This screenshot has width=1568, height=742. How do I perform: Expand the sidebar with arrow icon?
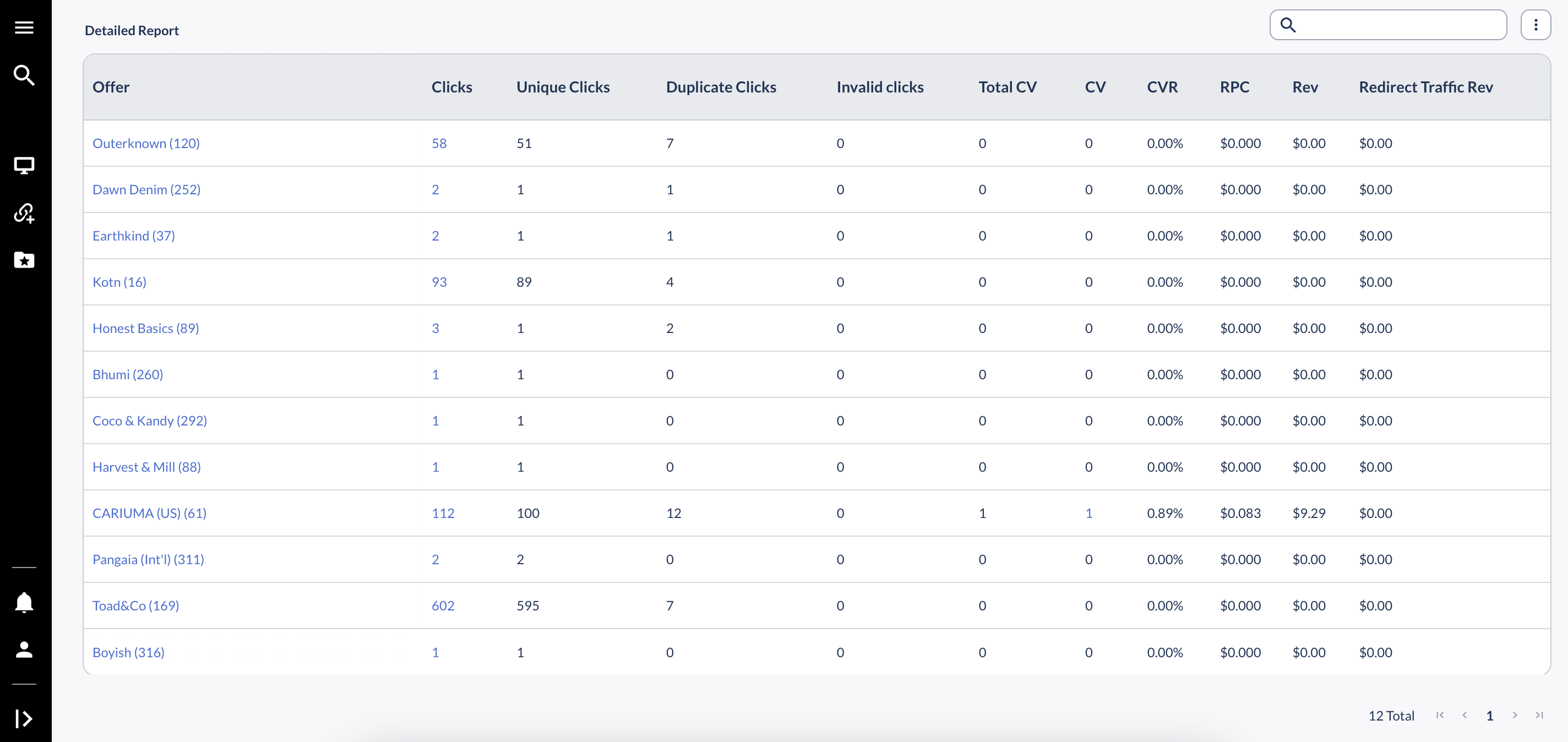pyautogui.click(x=24, y=718)
